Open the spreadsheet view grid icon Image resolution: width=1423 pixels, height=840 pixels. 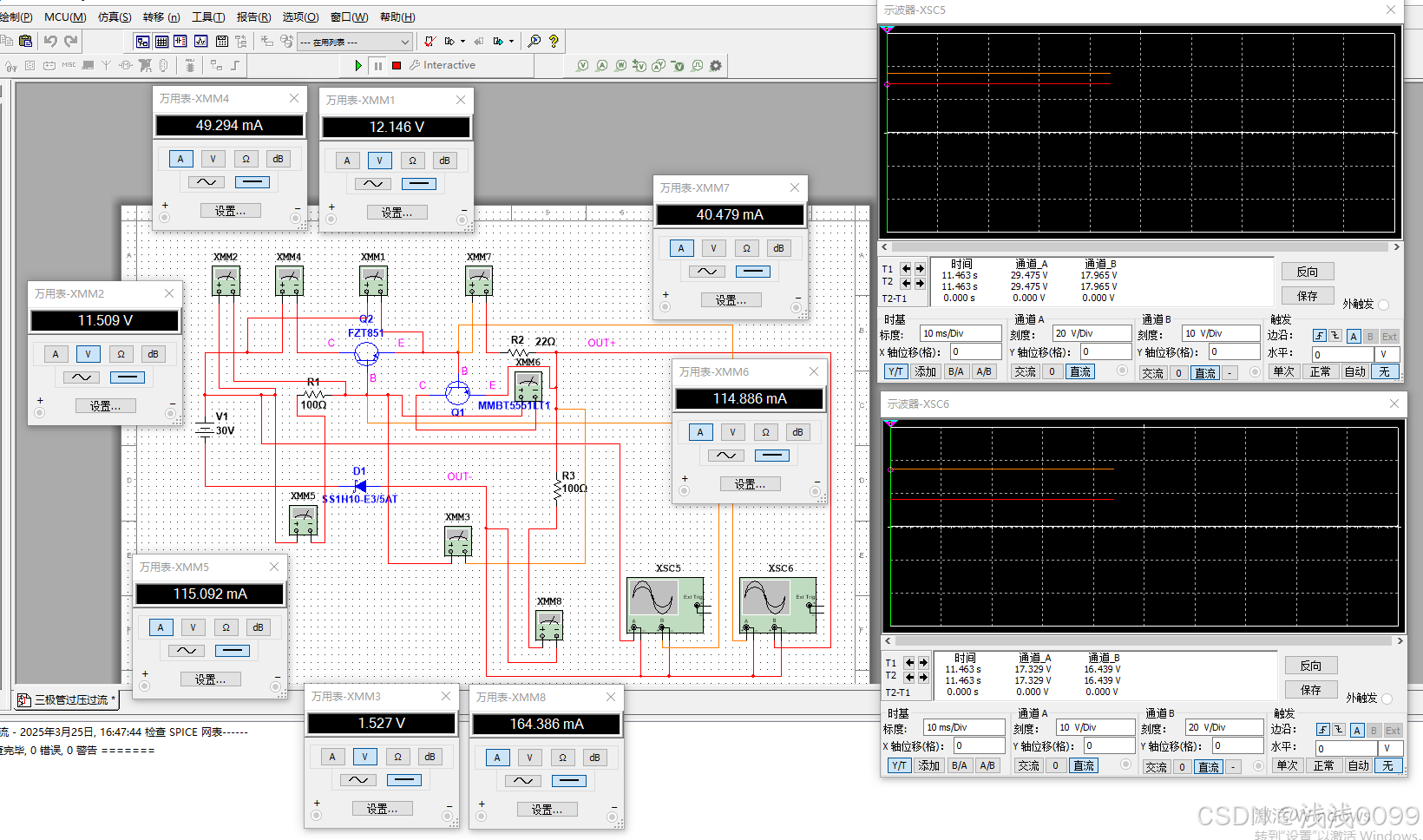click(x=162, y=41)
